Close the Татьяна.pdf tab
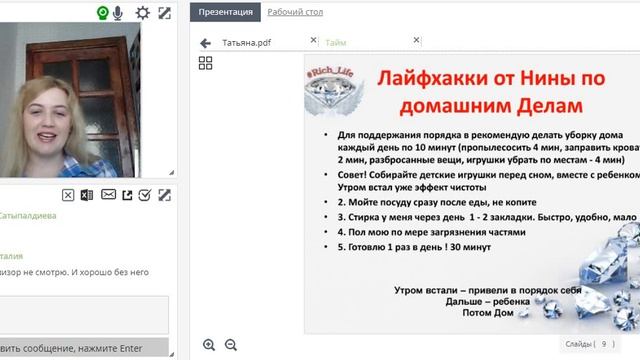 313,40
